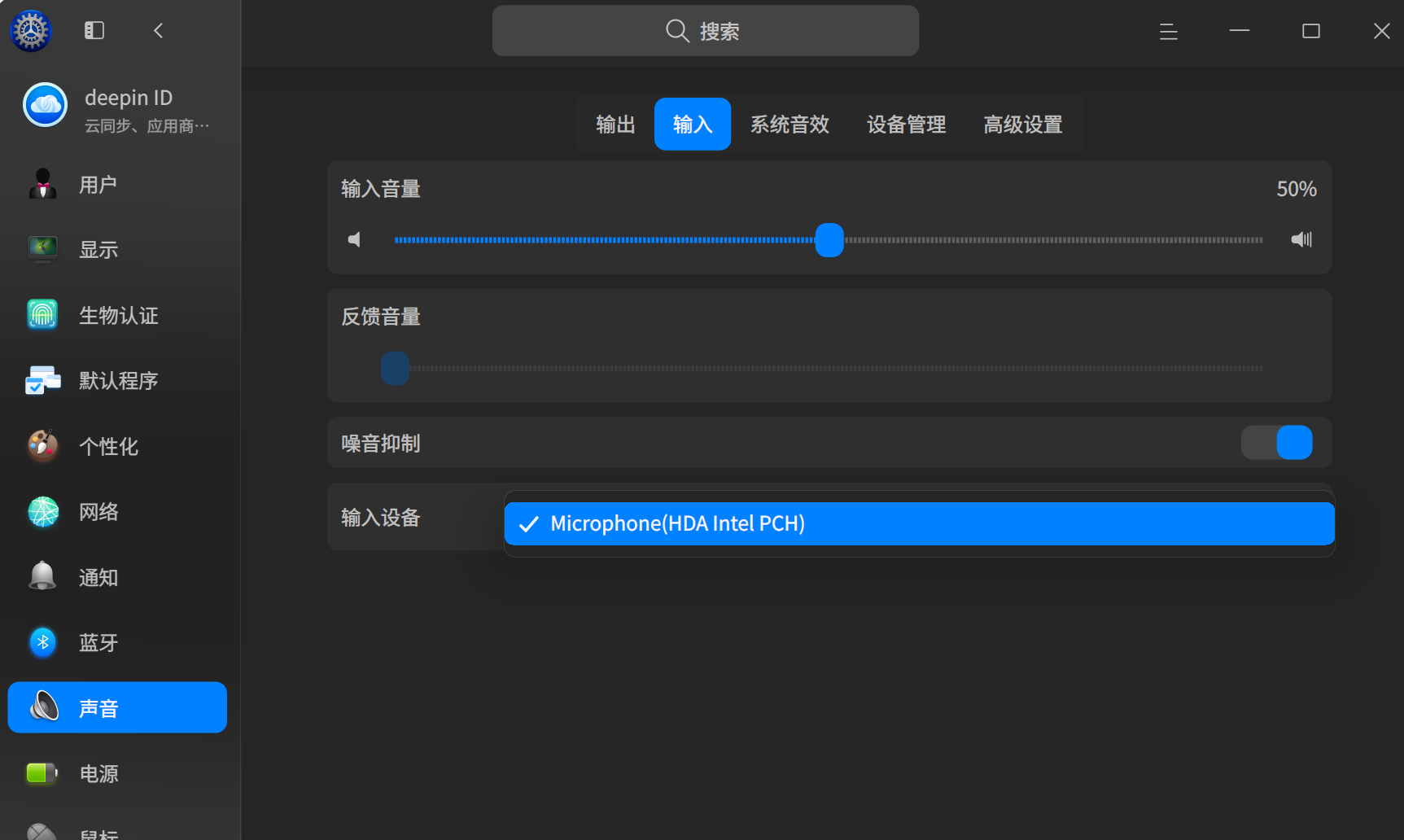Open 蓝牙 Bluetooth settings

coord(117,642)
